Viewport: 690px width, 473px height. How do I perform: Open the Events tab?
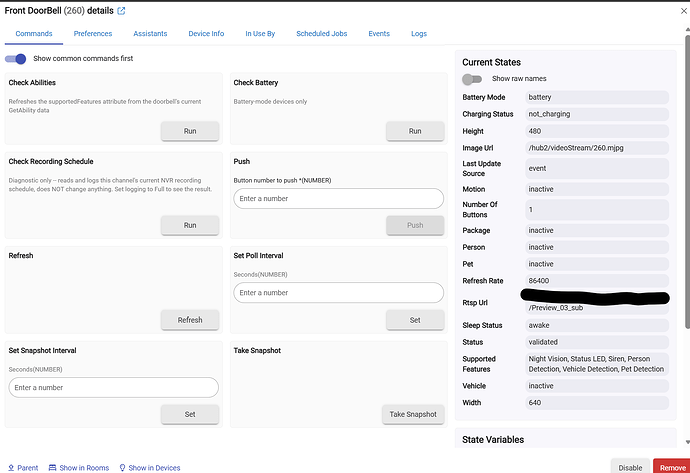(379, 33)
